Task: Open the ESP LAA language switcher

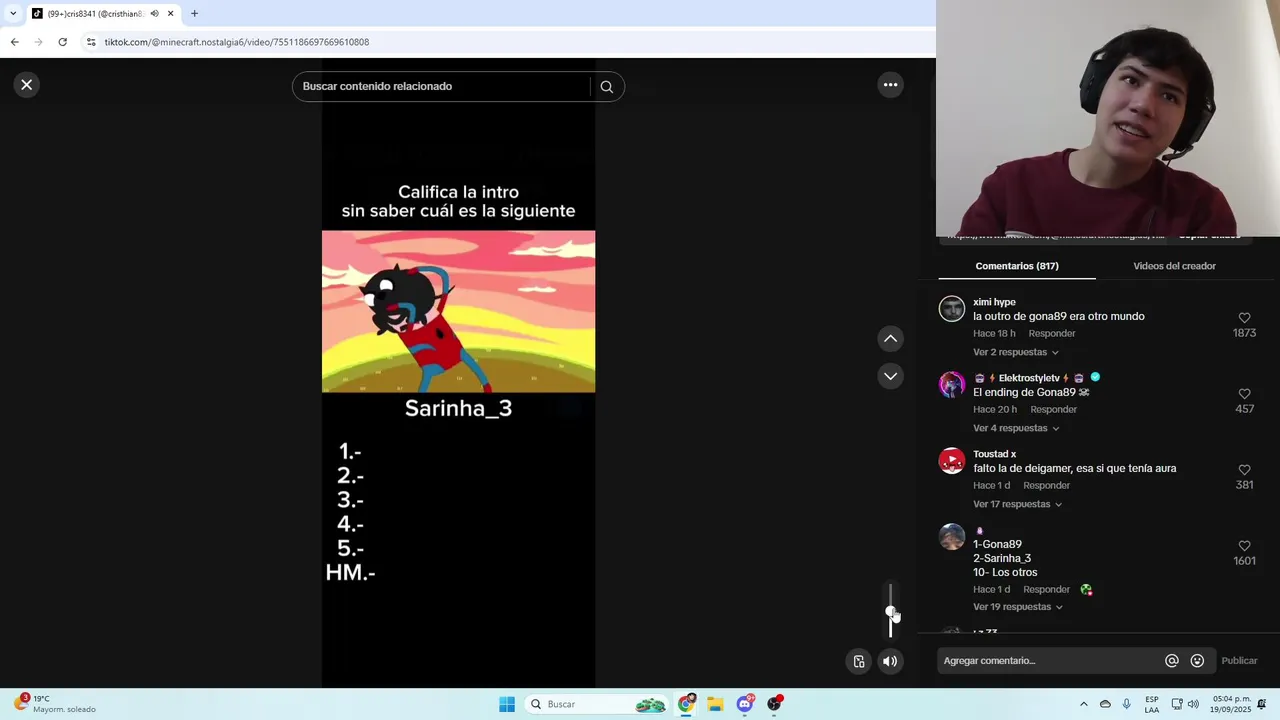Action: click(x=1152, y=704)
